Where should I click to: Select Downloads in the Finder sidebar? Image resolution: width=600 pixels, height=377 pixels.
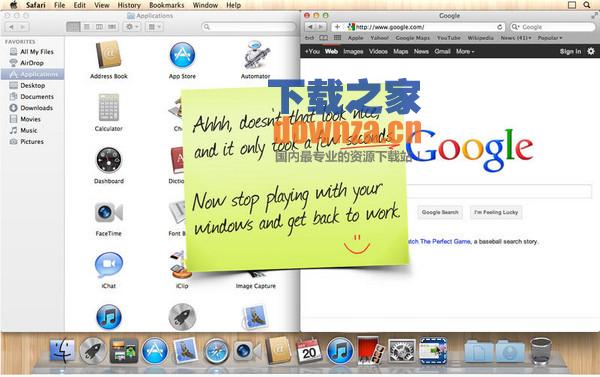(x=32, y=108)
